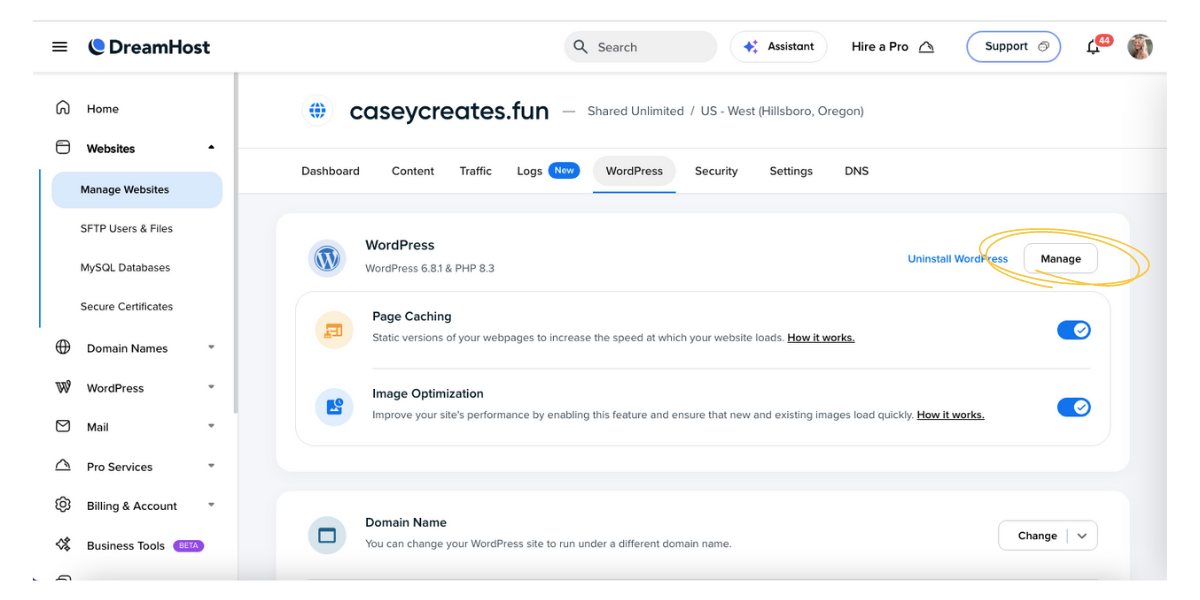Go to Home in the sidebar
The width and height of the screenshot is (1200, 600).
pyautogui.click(x=103, y=109)
